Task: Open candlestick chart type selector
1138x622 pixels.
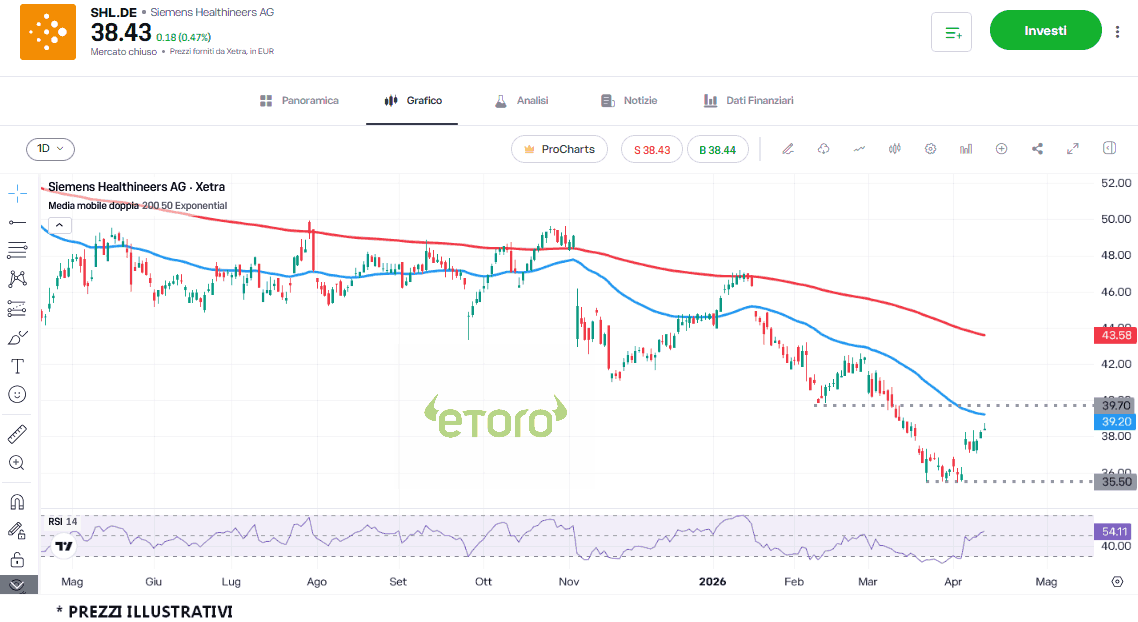Action: click(x=895, y=149)
